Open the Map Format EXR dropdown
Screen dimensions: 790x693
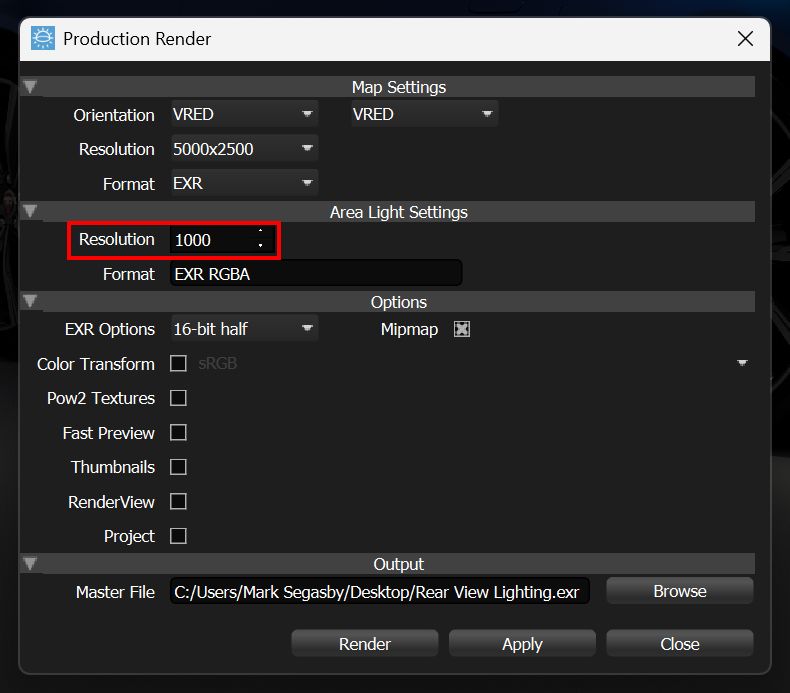(x=244, y=183)
